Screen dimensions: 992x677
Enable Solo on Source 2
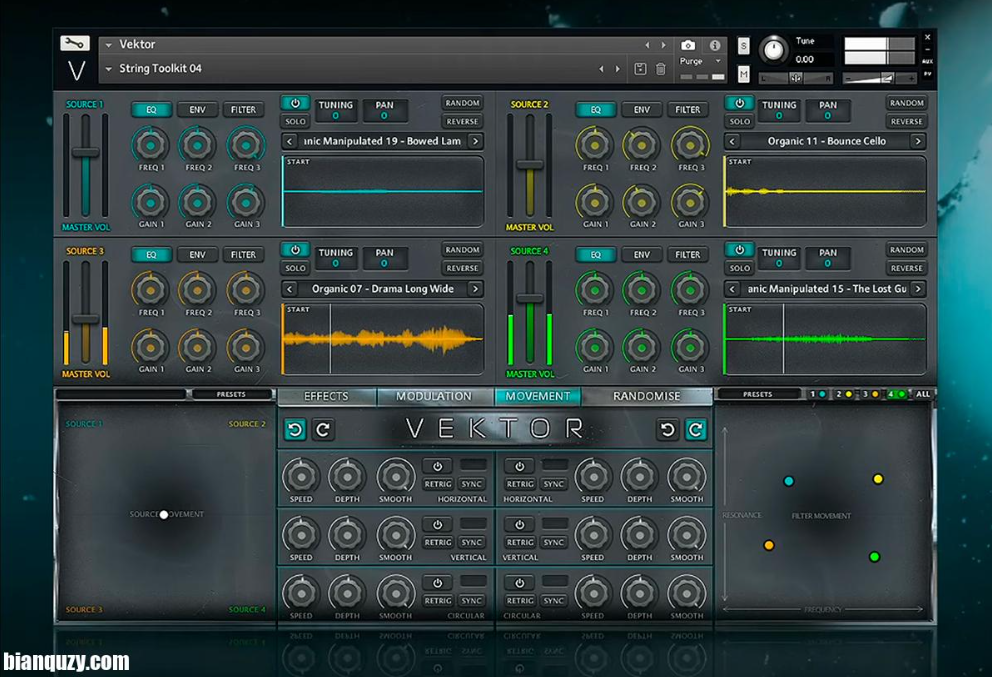[739, 122]
